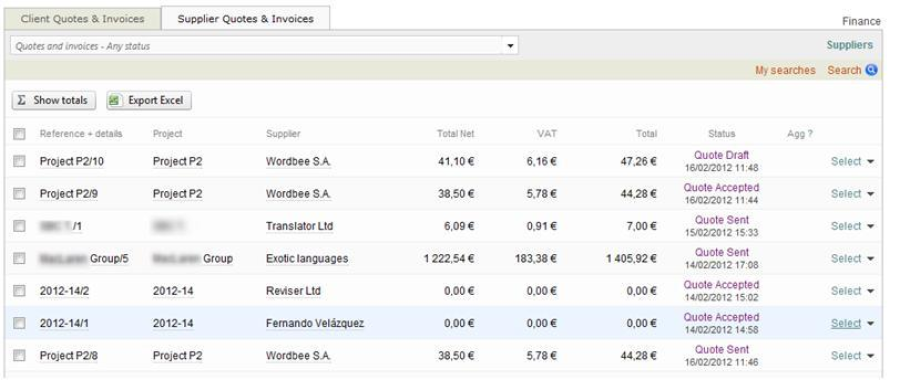900x380 pixels.
Task: Click the Excel icon on Export Excel
Action: [115, 100]
